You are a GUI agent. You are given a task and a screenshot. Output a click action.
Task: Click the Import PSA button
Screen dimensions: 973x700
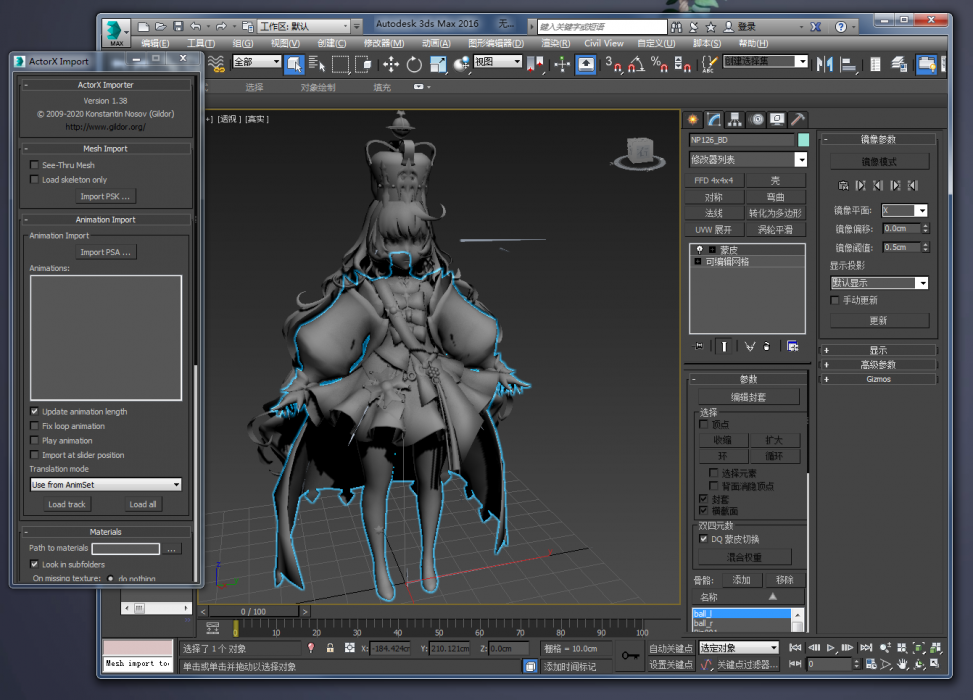pyautogui.click(x=105, y=252)
